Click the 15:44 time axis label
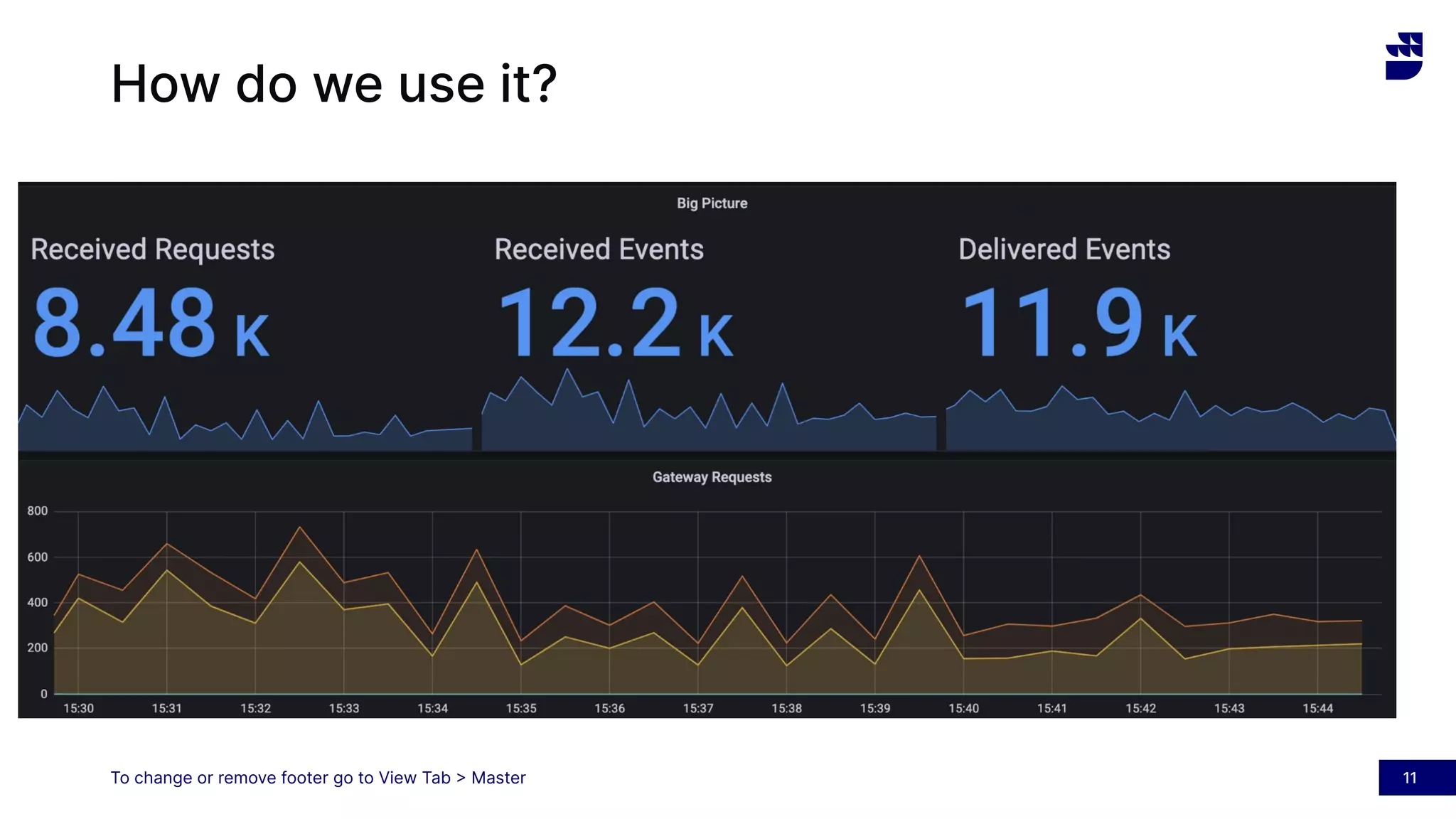This screenshot has height=819, width=1456. pos(1317,708)
